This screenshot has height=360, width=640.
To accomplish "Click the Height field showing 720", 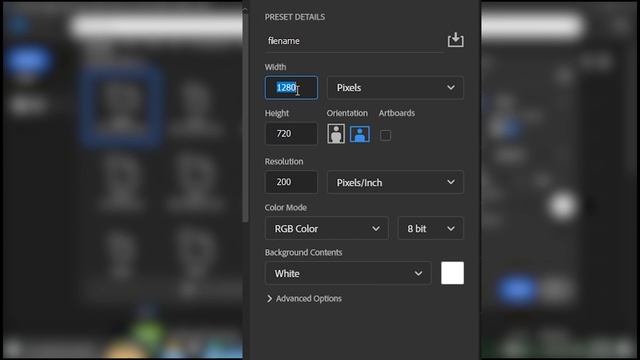I will (291, 134).
